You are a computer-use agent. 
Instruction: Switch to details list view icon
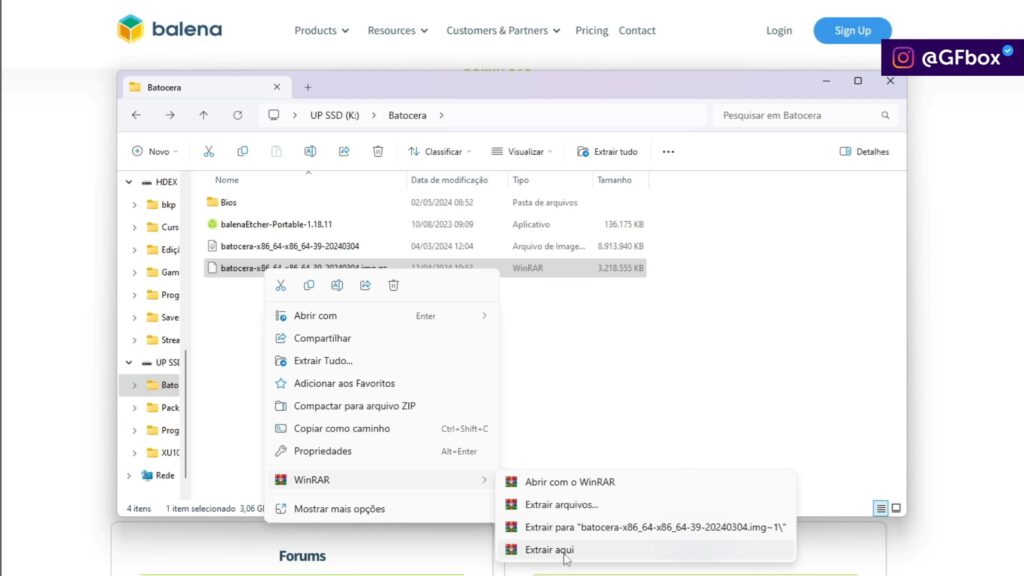(x=880, y=508)
